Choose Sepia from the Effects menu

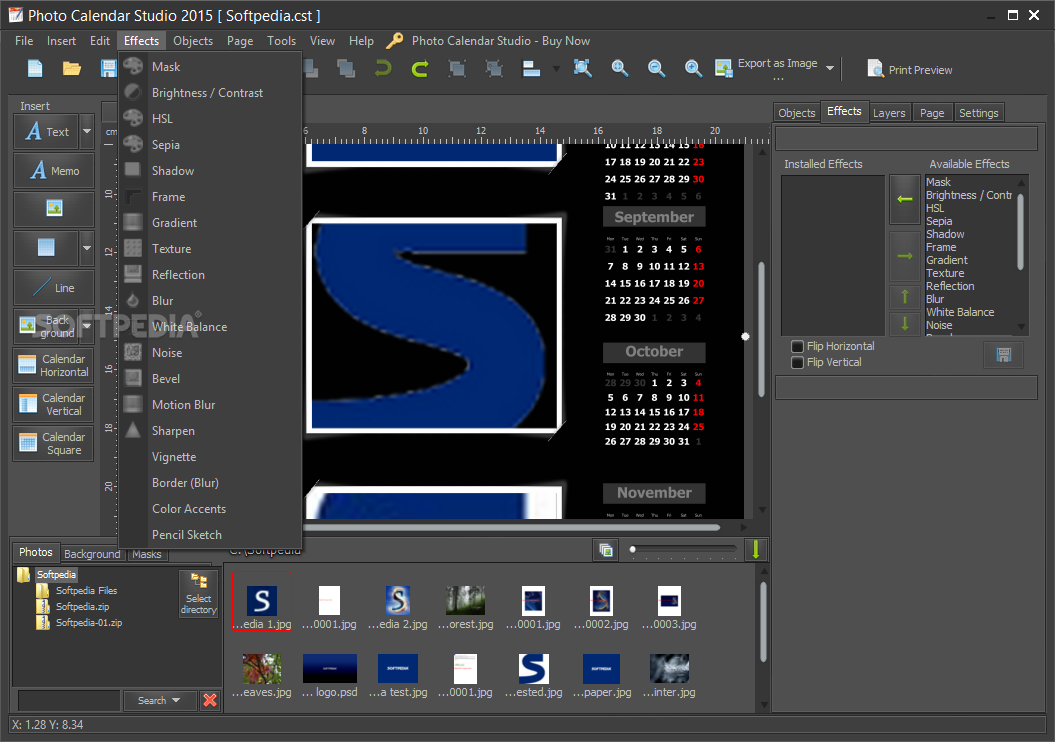166,145
